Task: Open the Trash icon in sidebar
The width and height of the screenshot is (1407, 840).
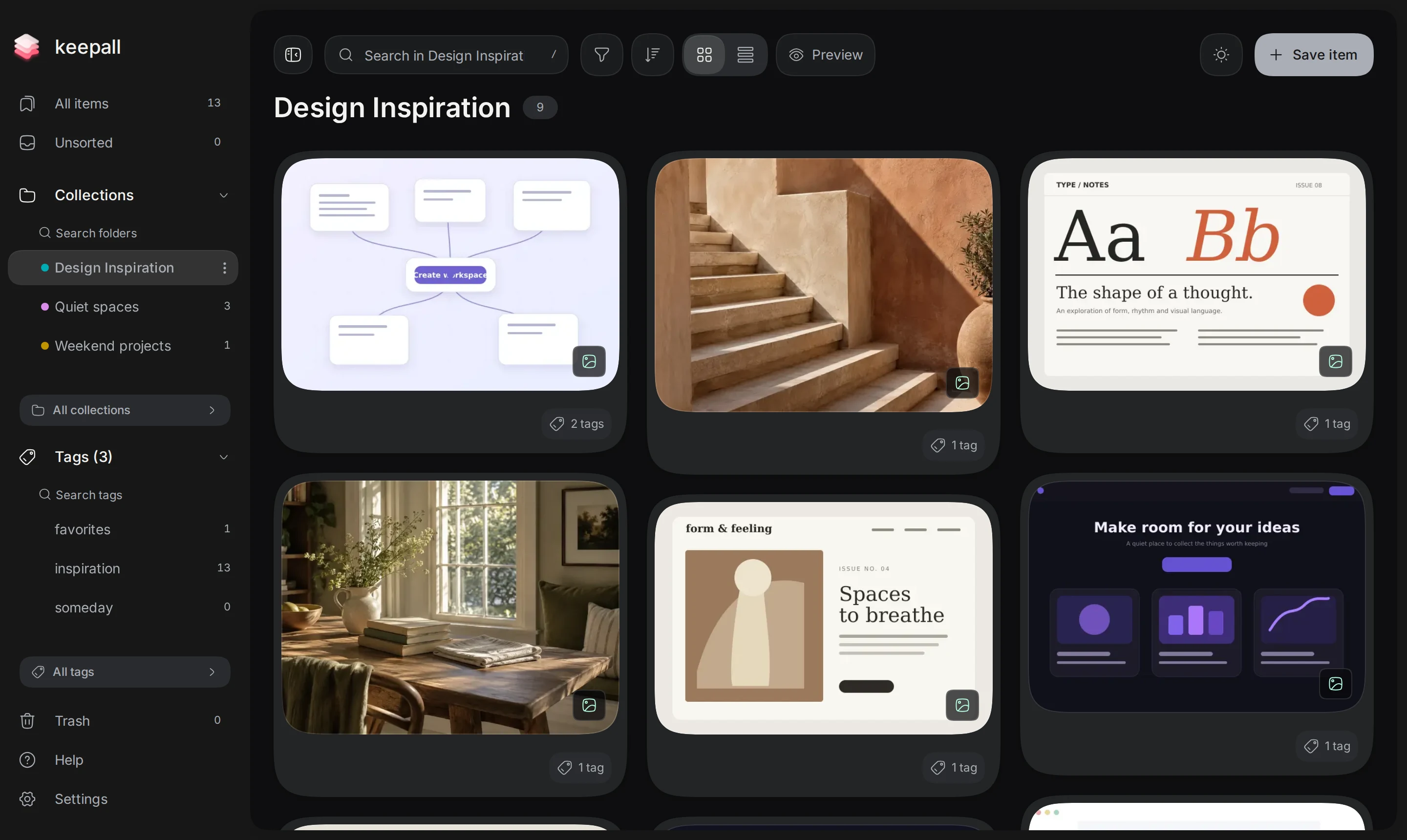Action: 27,720
